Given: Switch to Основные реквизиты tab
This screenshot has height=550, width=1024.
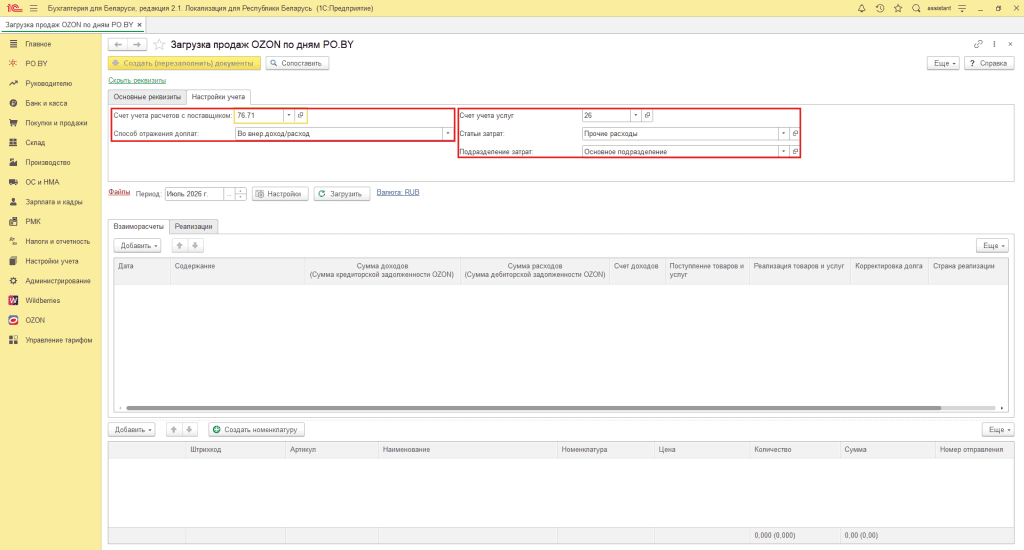Looking at the screenshot, I should [147, 97].
